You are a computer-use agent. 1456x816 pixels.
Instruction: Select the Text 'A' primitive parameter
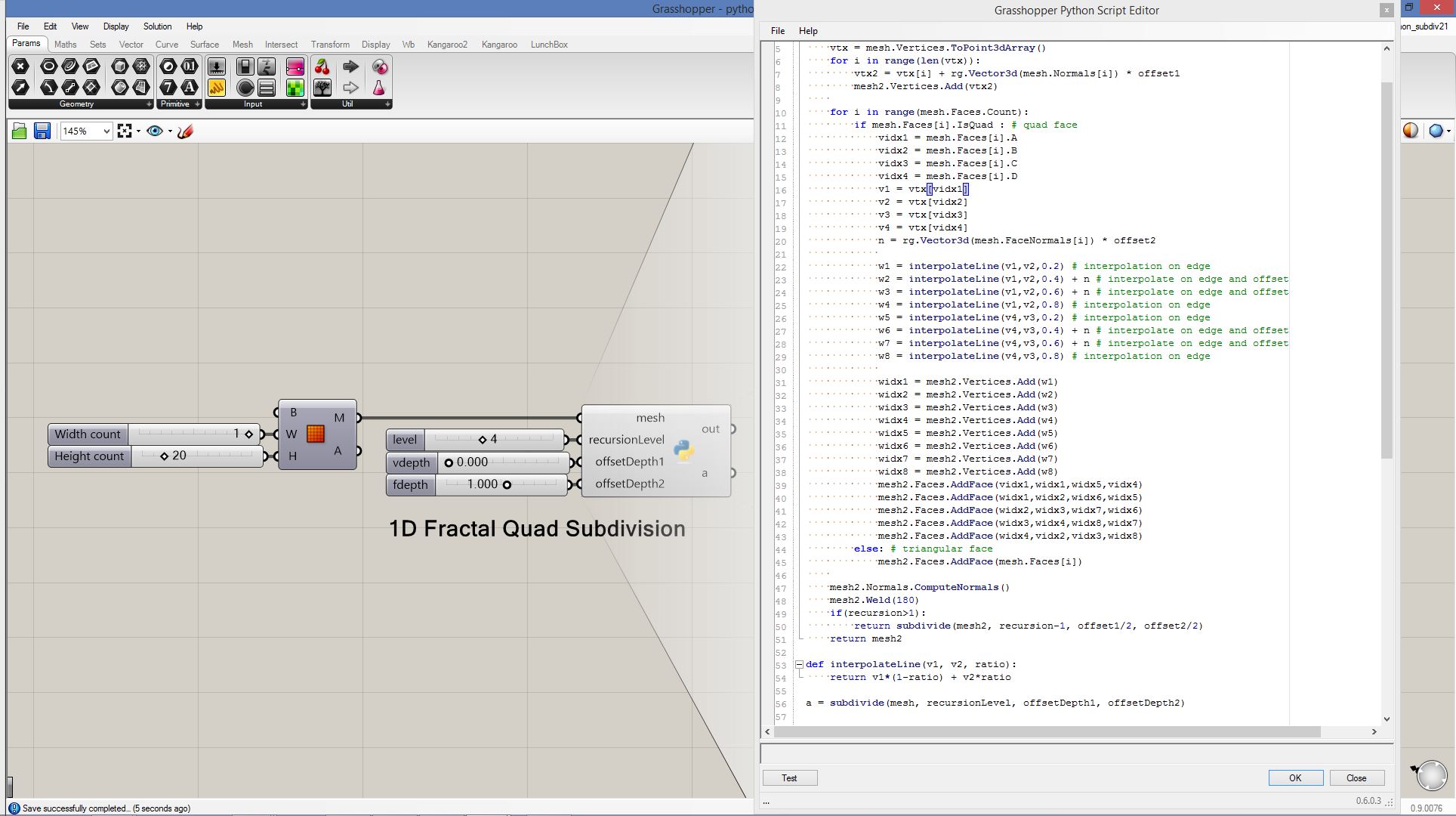(x=190, y=87)
